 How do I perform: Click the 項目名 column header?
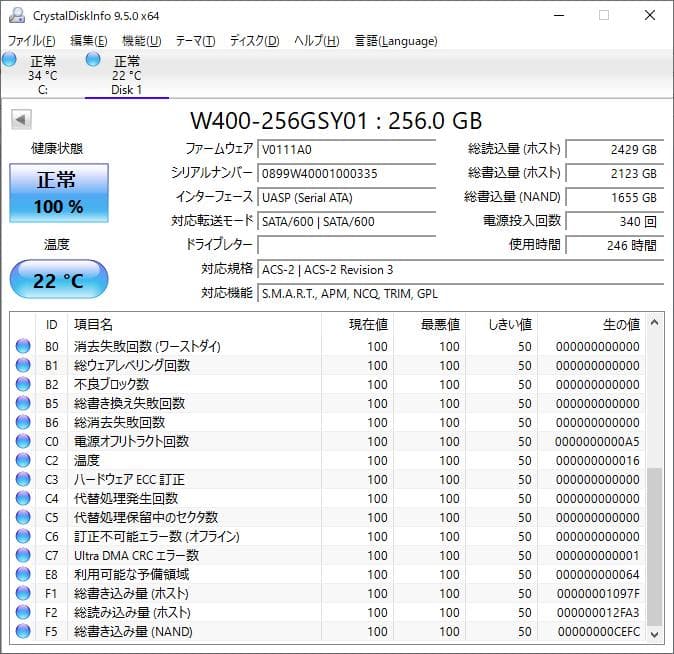(x=195, y=324)
